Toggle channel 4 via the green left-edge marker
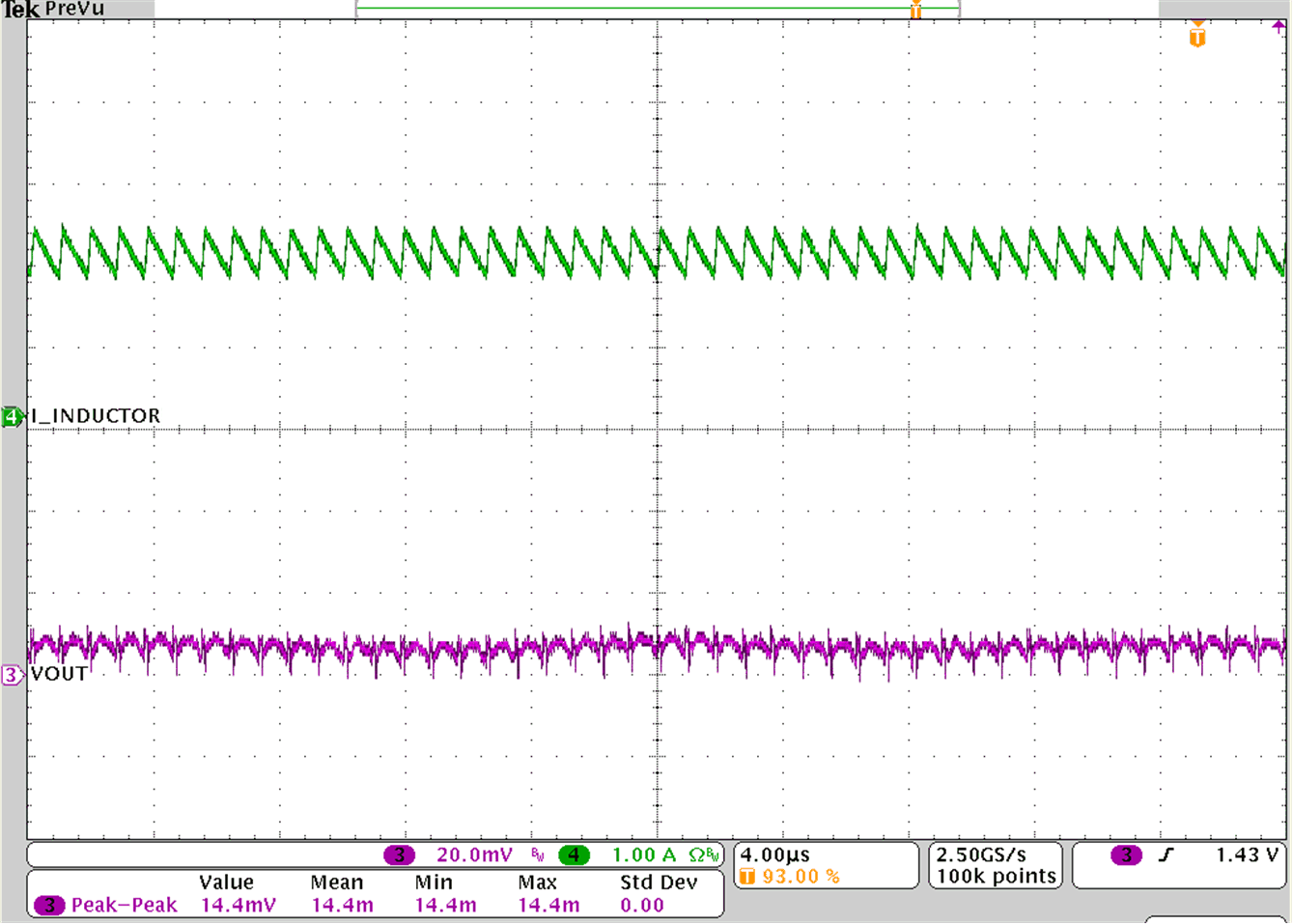The width and height of the screenshot is (1293, 924). [10, 416]
